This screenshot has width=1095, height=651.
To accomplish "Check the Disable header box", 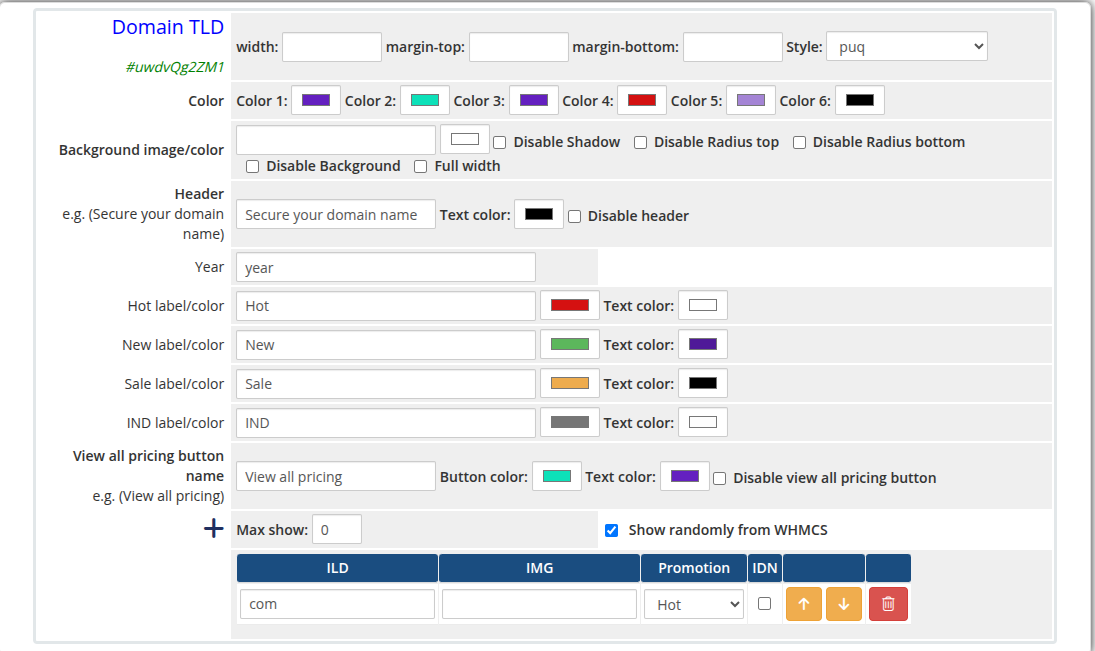I will [574, 216].
